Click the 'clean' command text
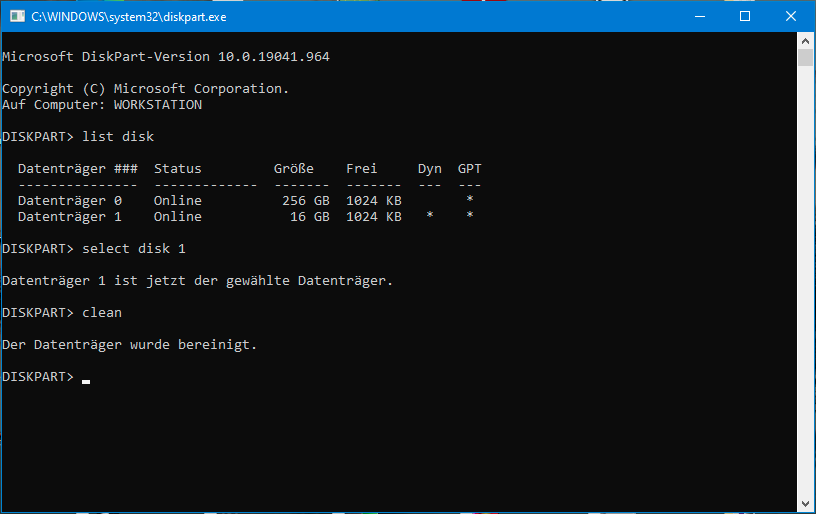 coord(102,312)
